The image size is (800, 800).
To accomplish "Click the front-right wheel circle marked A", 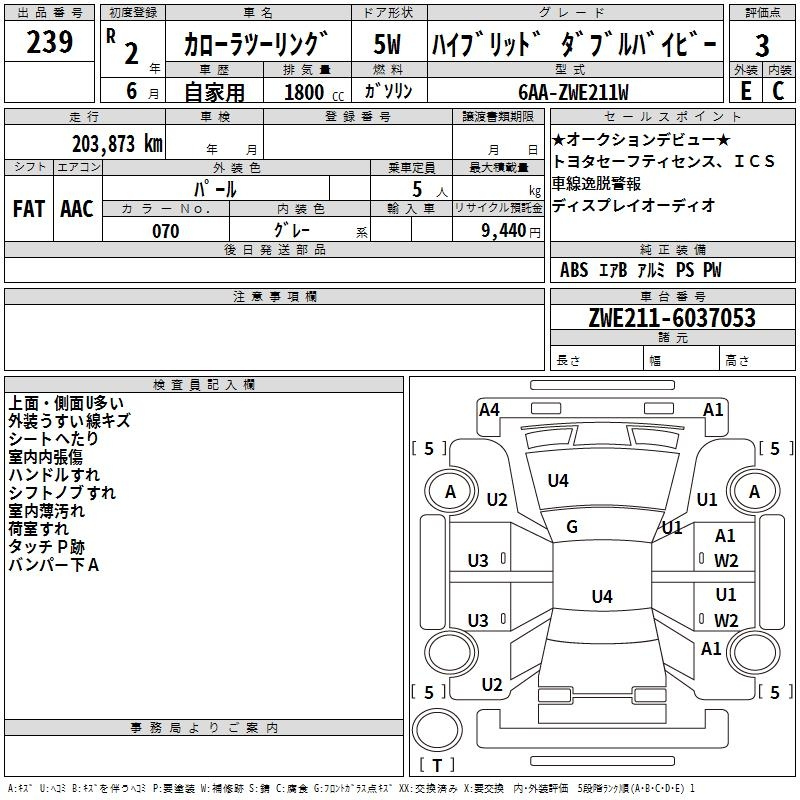I will [x=754, y=492].
